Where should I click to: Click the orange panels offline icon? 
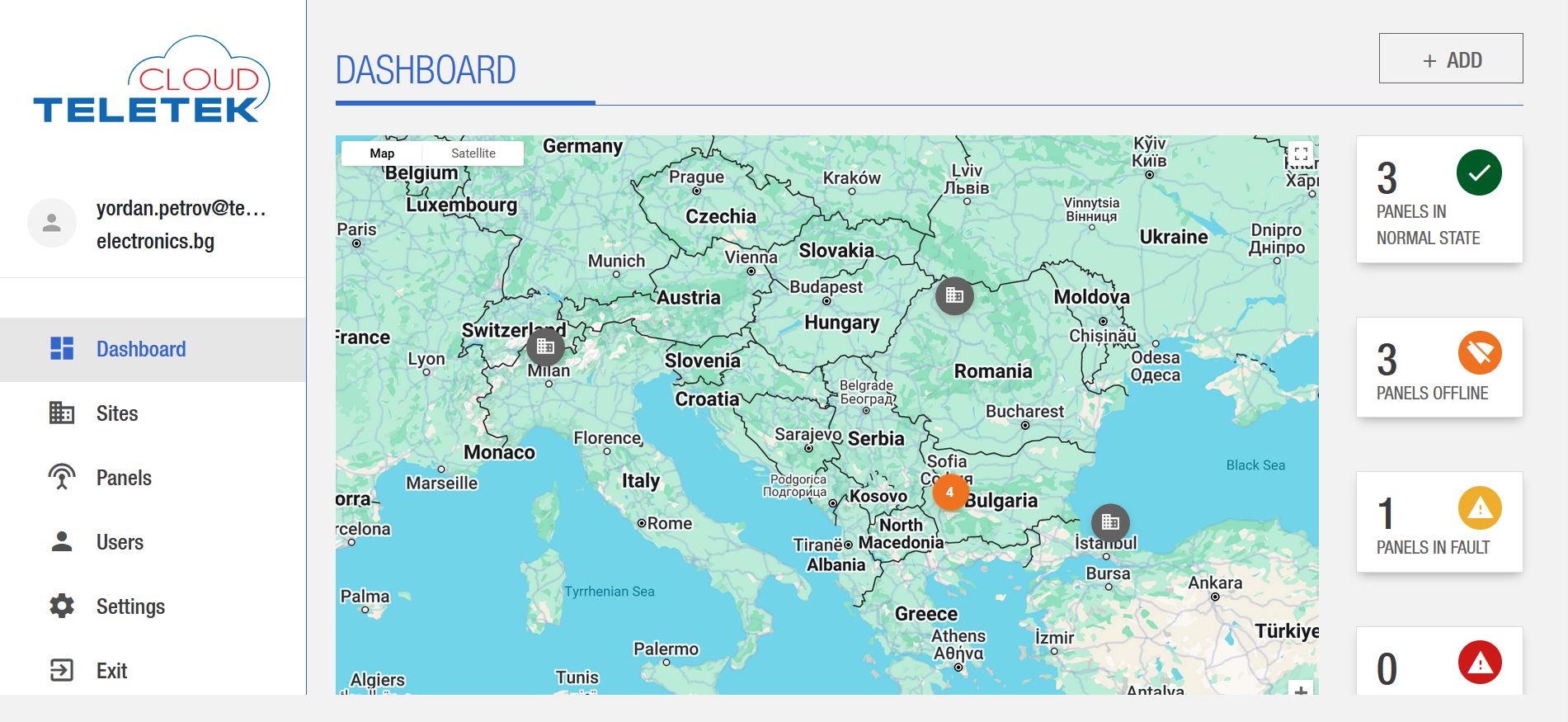click(x=1480, y=353)
